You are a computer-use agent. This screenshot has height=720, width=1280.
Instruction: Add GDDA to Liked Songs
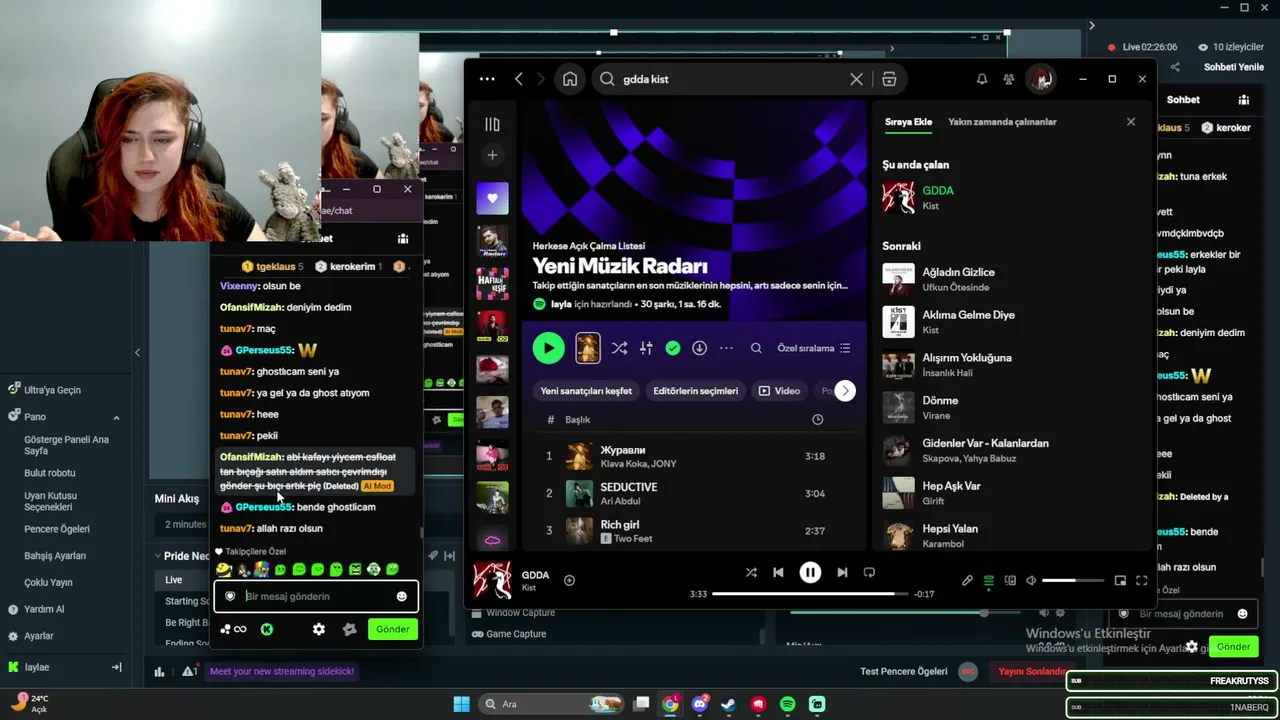[569, 580]
